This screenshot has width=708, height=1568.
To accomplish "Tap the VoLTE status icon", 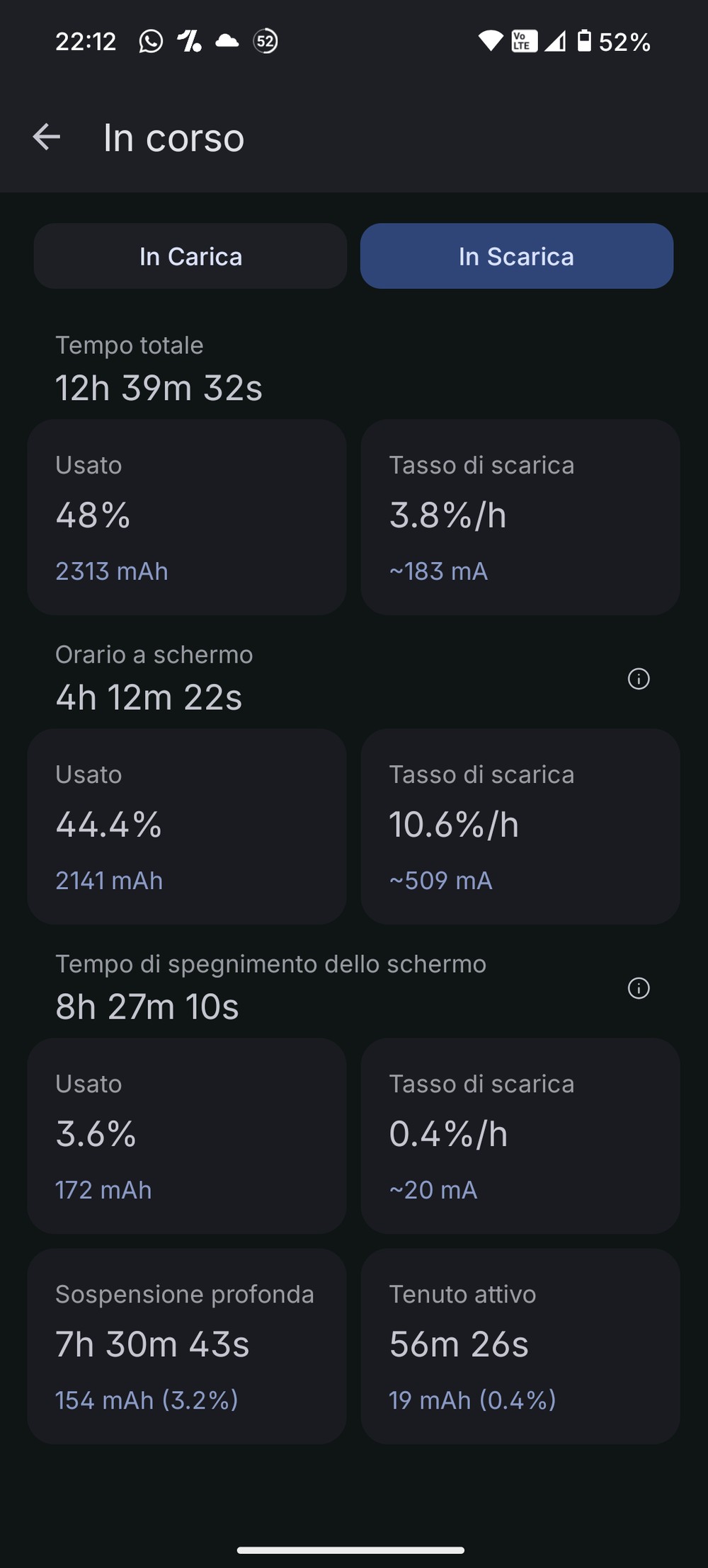I will coord(524,41).
